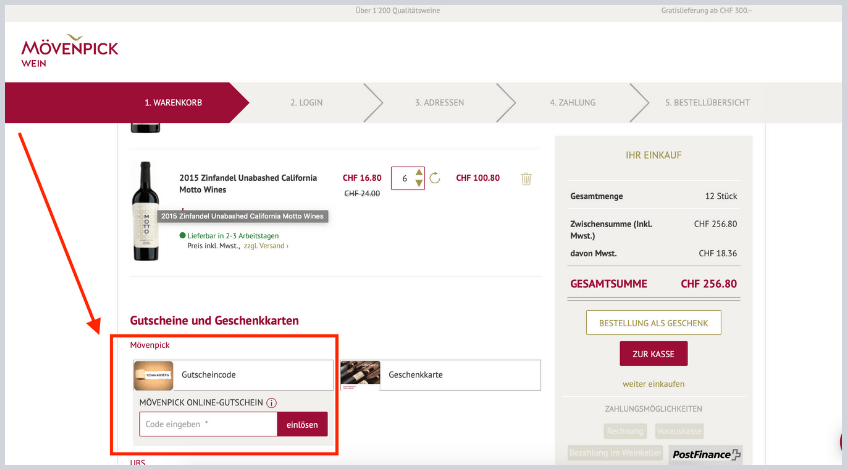Click the quantity field showing 6

coord(404,178)
